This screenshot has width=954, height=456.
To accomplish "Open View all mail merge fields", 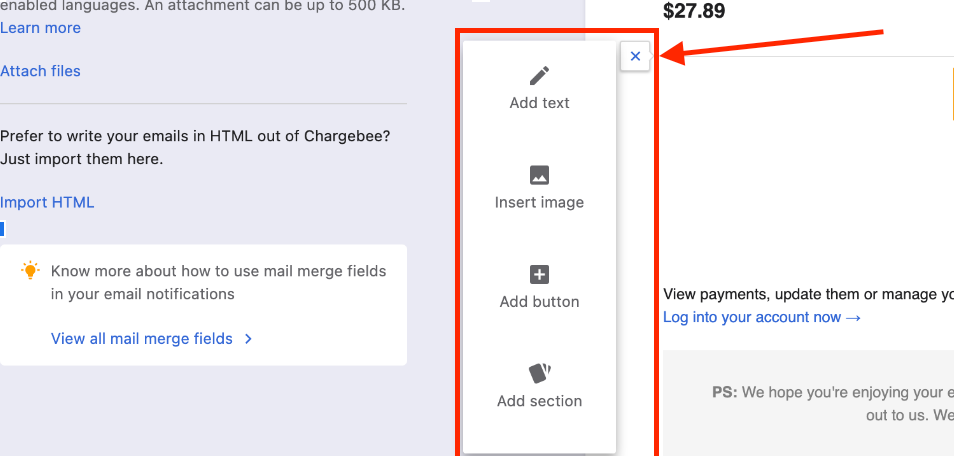I will pyautogui.click(x=141, y=339).
